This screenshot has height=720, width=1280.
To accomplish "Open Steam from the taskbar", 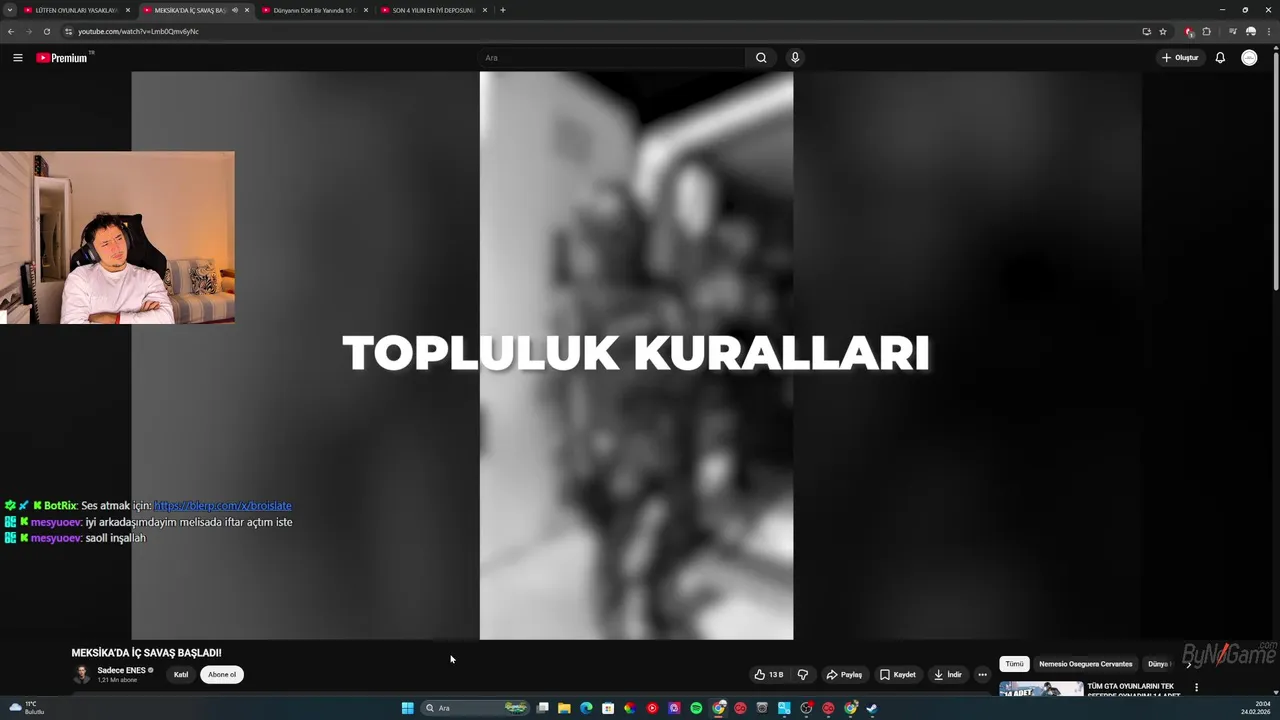I will (x=871, y=708).
